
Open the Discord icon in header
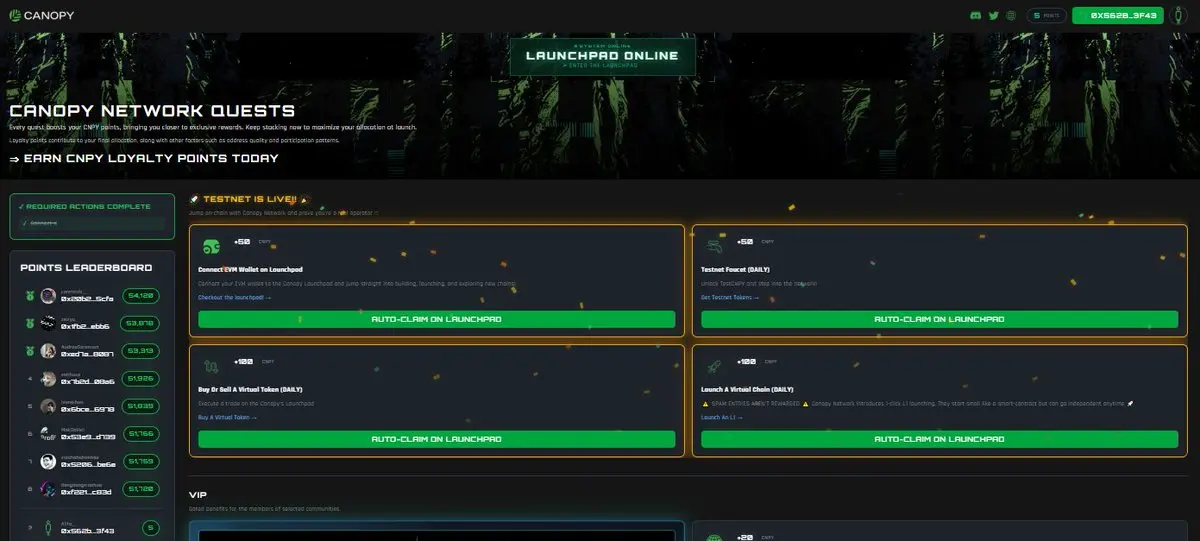[976, 15]
